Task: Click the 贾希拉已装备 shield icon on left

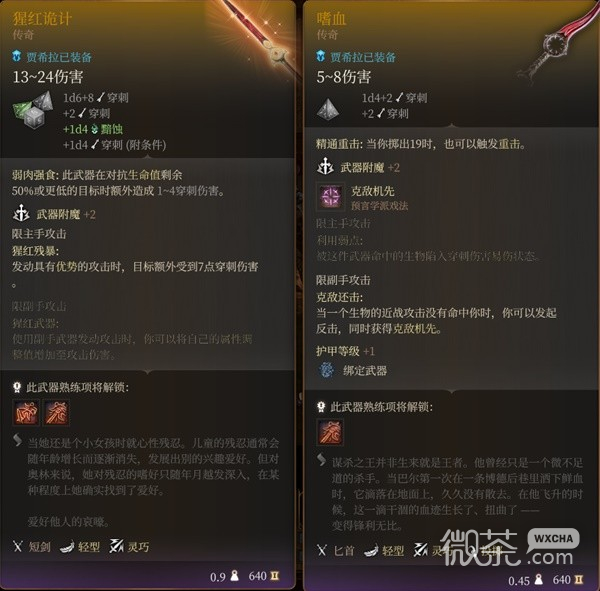Action: [16, 56]
